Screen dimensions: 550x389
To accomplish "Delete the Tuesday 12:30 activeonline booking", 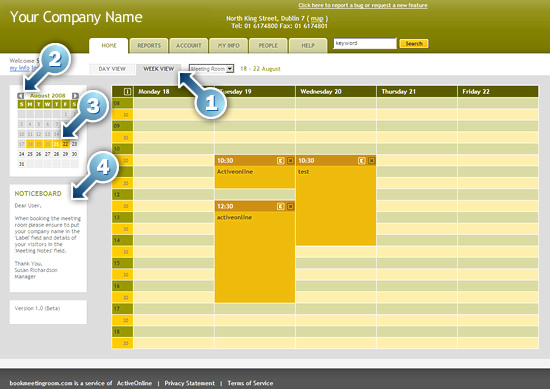I will click(x=290, y=206).
